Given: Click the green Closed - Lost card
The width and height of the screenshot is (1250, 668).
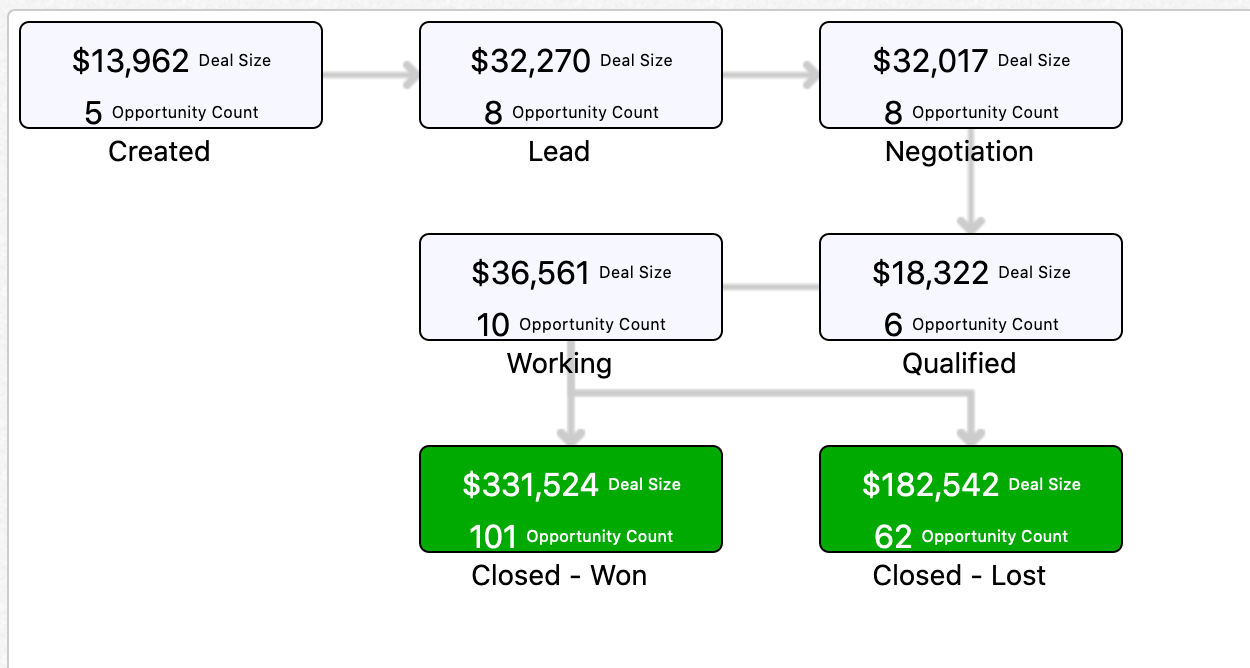Looking at the screenshot, I should click(970, 499).
